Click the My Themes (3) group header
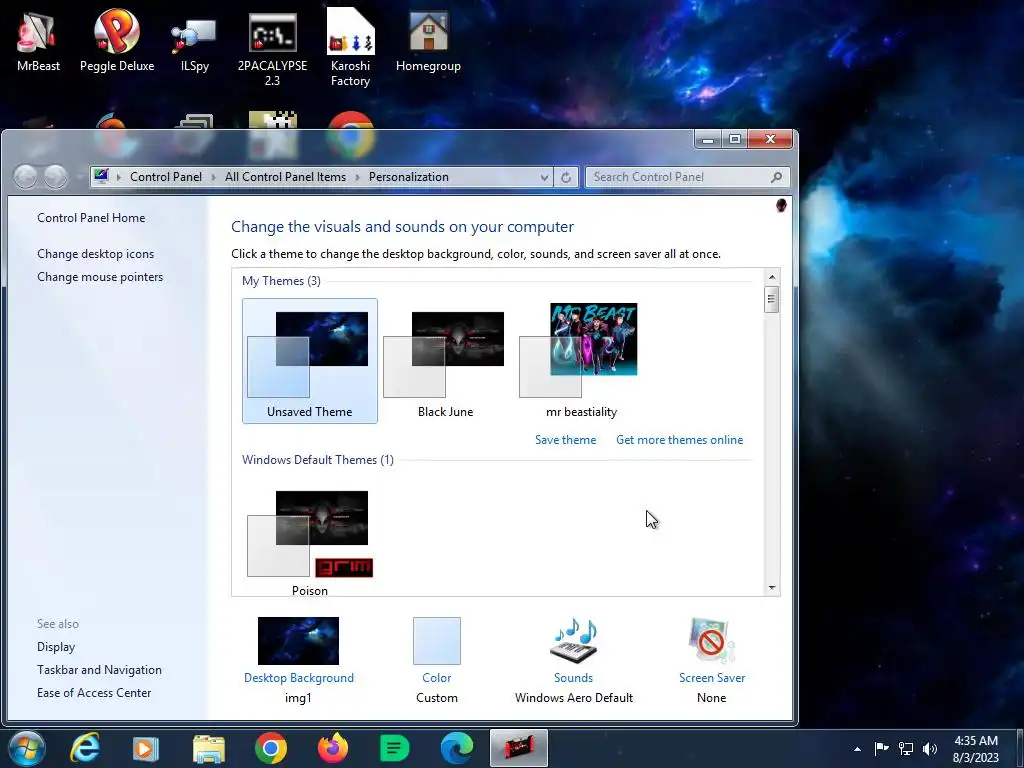Screen dimensions: 1024x768 tap(281, 281)
